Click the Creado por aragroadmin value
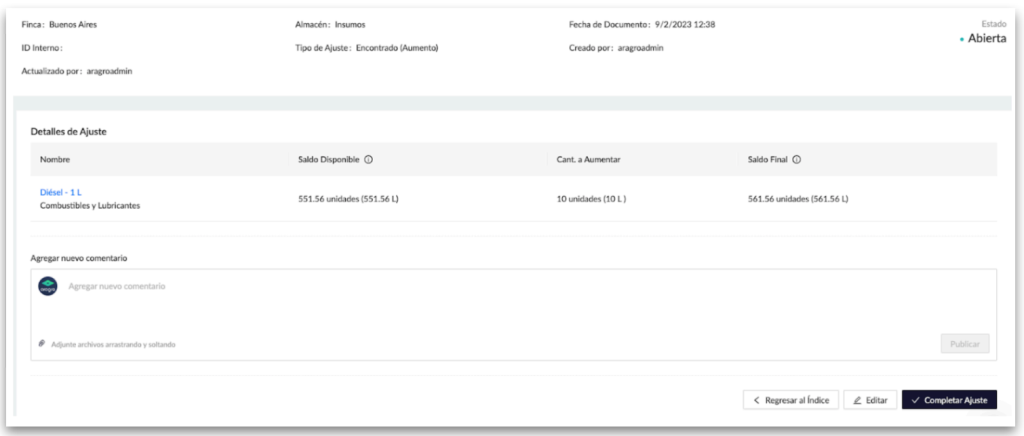1024x436 pixels. (x=641, y=48)
